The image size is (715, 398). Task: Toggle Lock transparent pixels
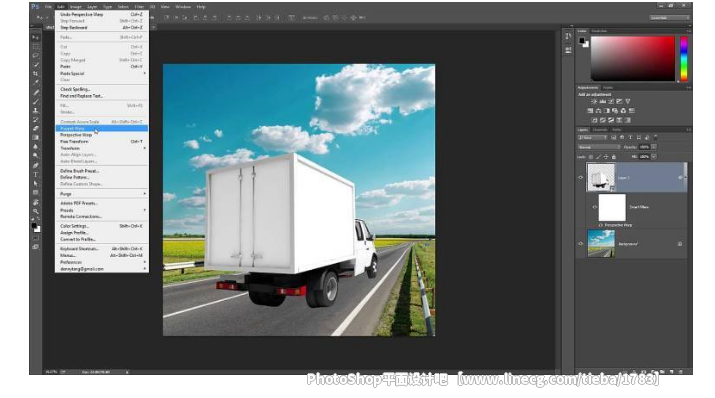point(591,157)
